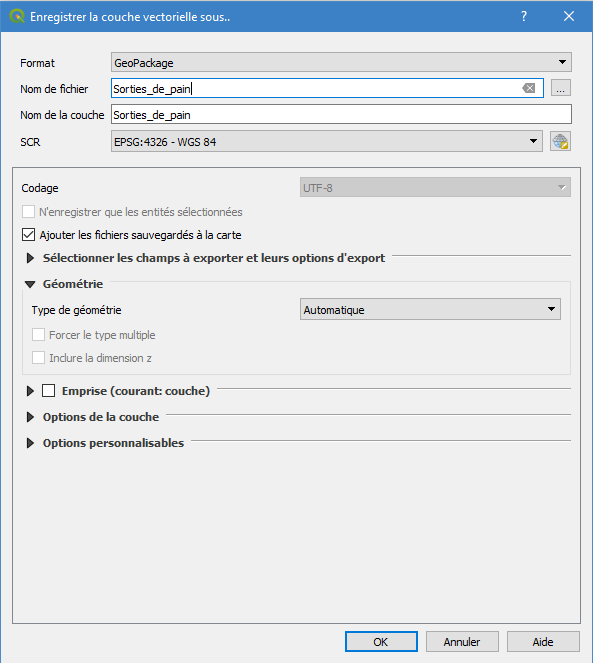Enable the Emprise extent checkbox

pyautogui.click(x=48, y=391)
